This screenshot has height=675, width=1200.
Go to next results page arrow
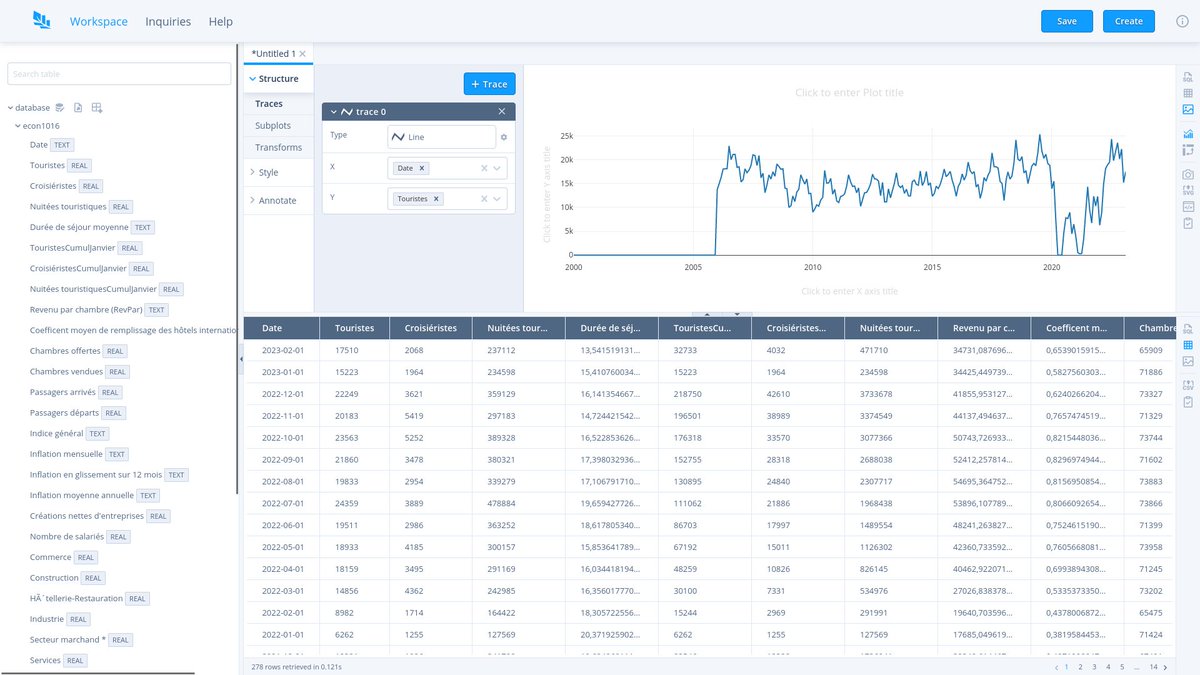coord(1167,666)
